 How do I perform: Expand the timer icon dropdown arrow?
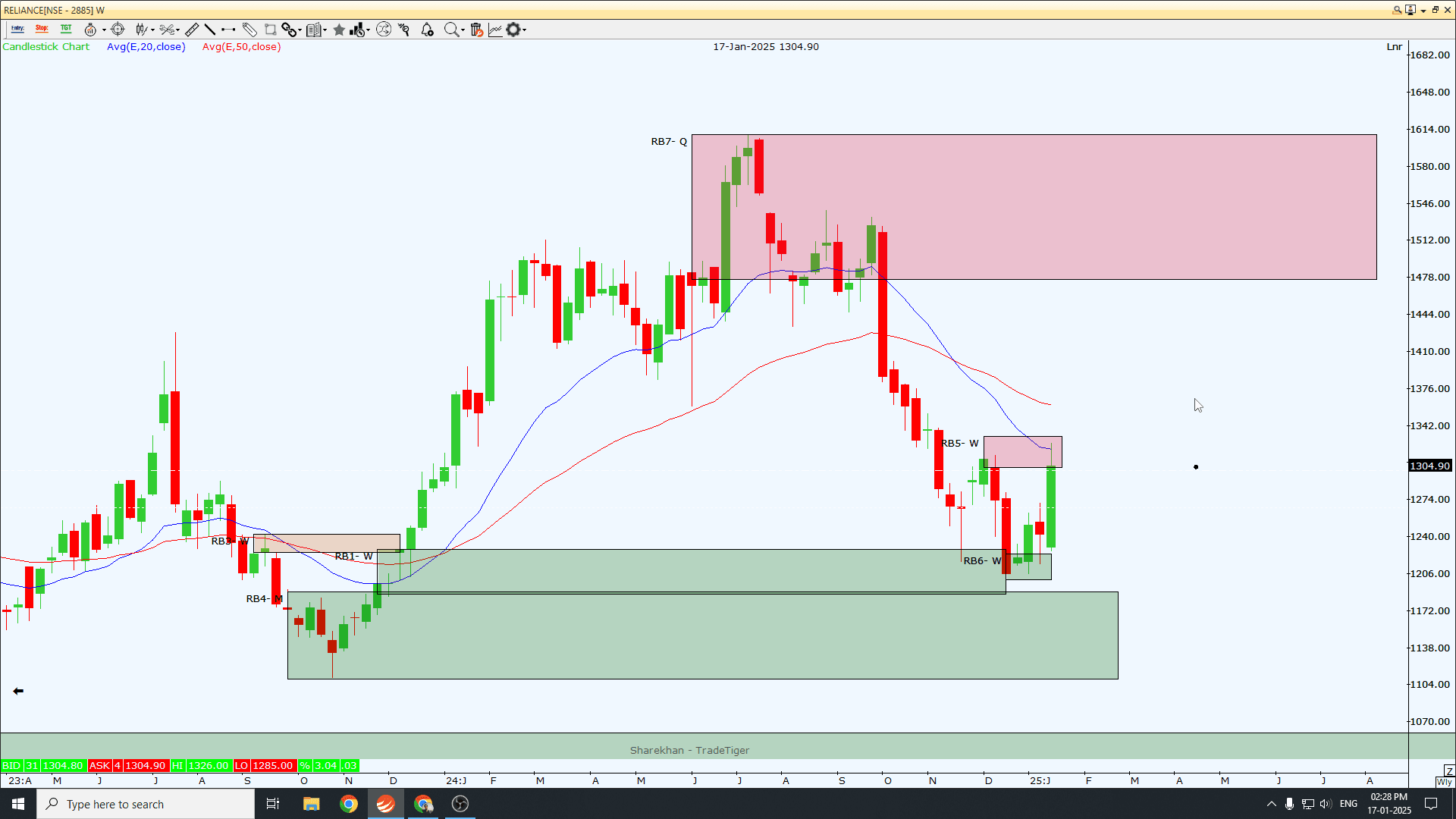click(x=104, y=30)
